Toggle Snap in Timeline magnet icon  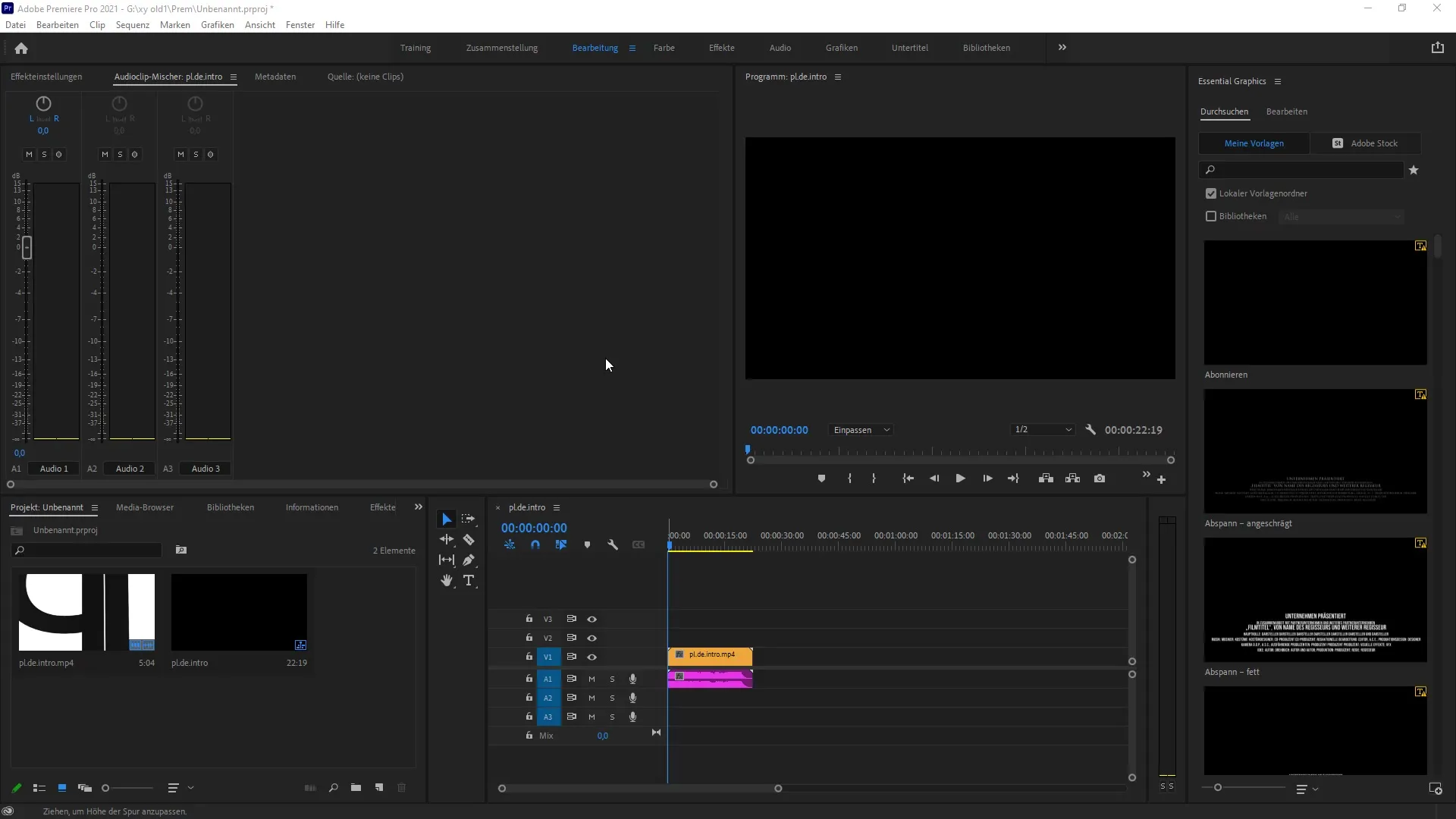[x=535, y=544]
